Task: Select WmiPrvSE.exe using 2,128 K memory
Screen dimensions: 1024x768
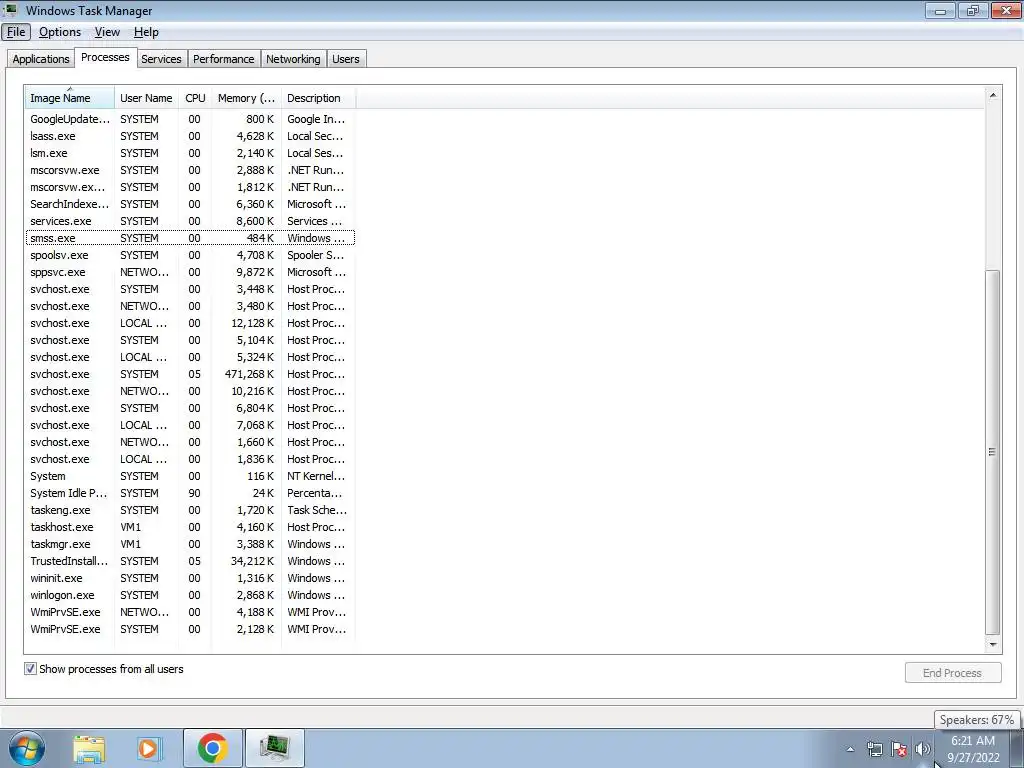Action: coord(190,629)
